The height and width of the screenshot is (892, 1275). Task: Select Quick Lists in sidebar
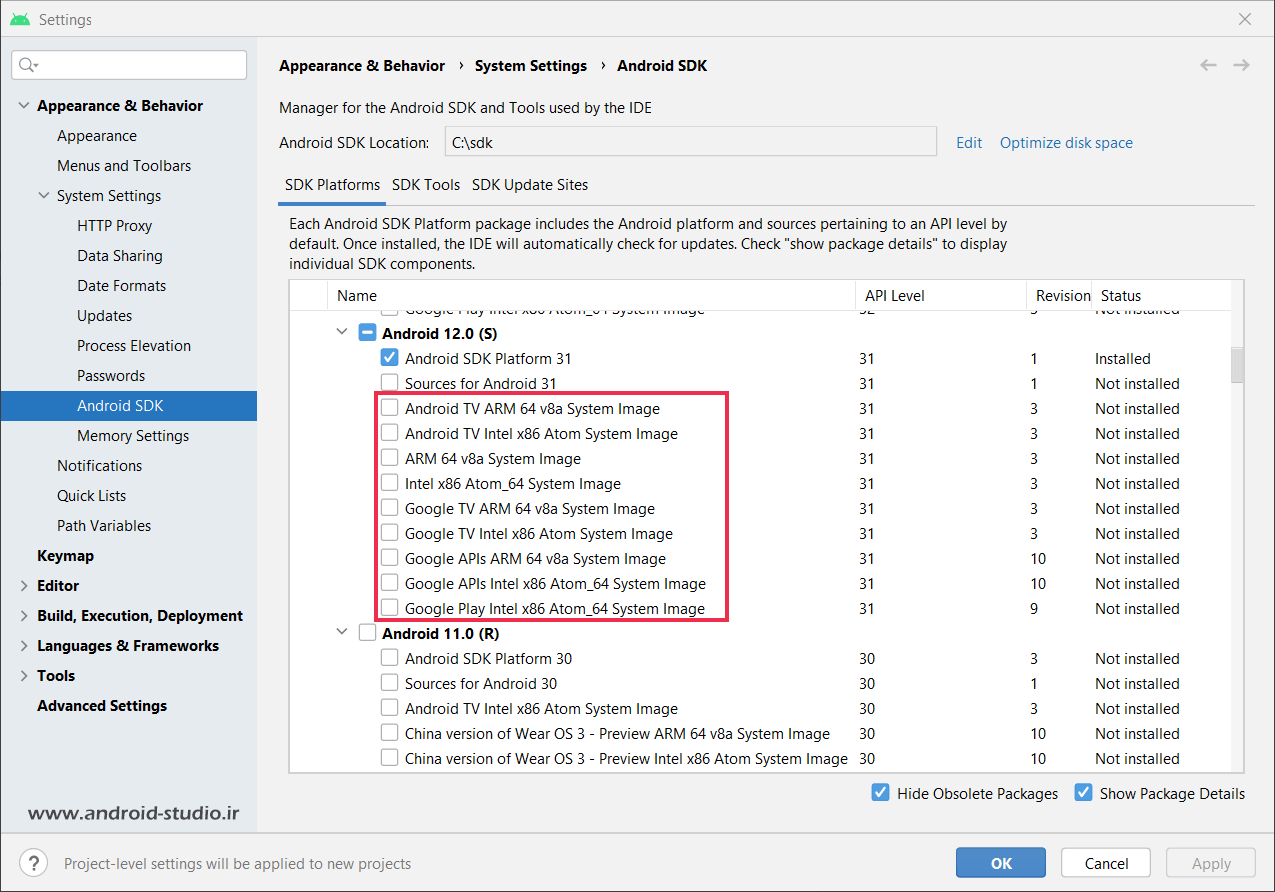pyautogui.click(x=92, y=496)
